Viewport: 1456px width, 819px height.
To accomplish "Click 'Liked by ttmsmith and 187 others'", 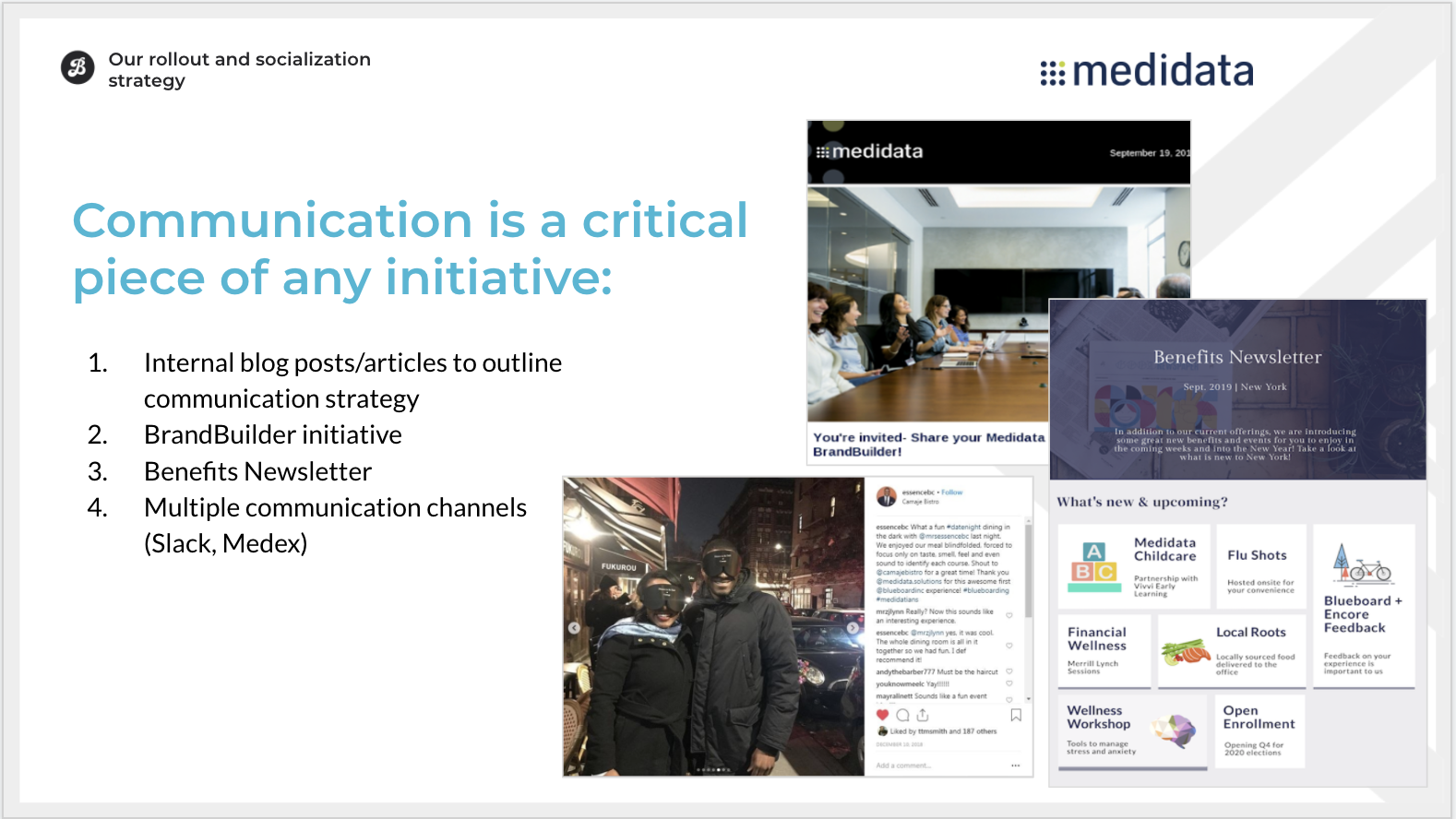I will (943, 731).
